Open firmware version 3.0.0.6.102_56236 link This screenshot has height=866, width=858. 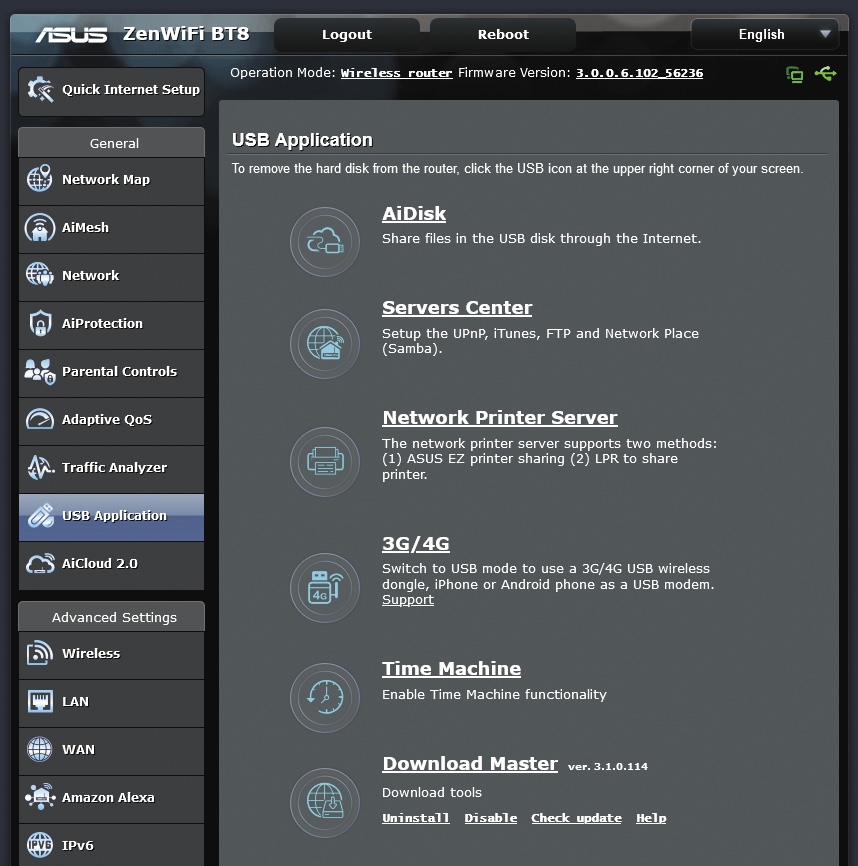[639, 73]
